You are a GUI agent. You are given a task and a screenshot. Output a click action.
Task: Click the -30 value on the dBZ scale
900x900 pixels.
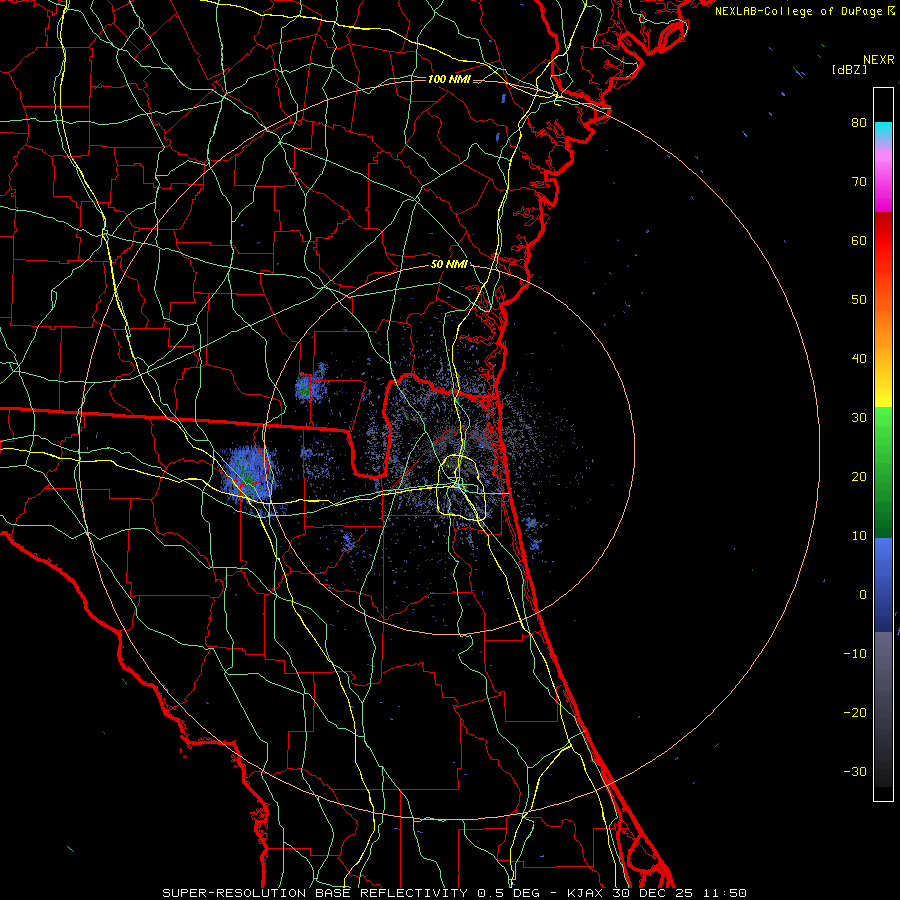[x=855, y=771]
